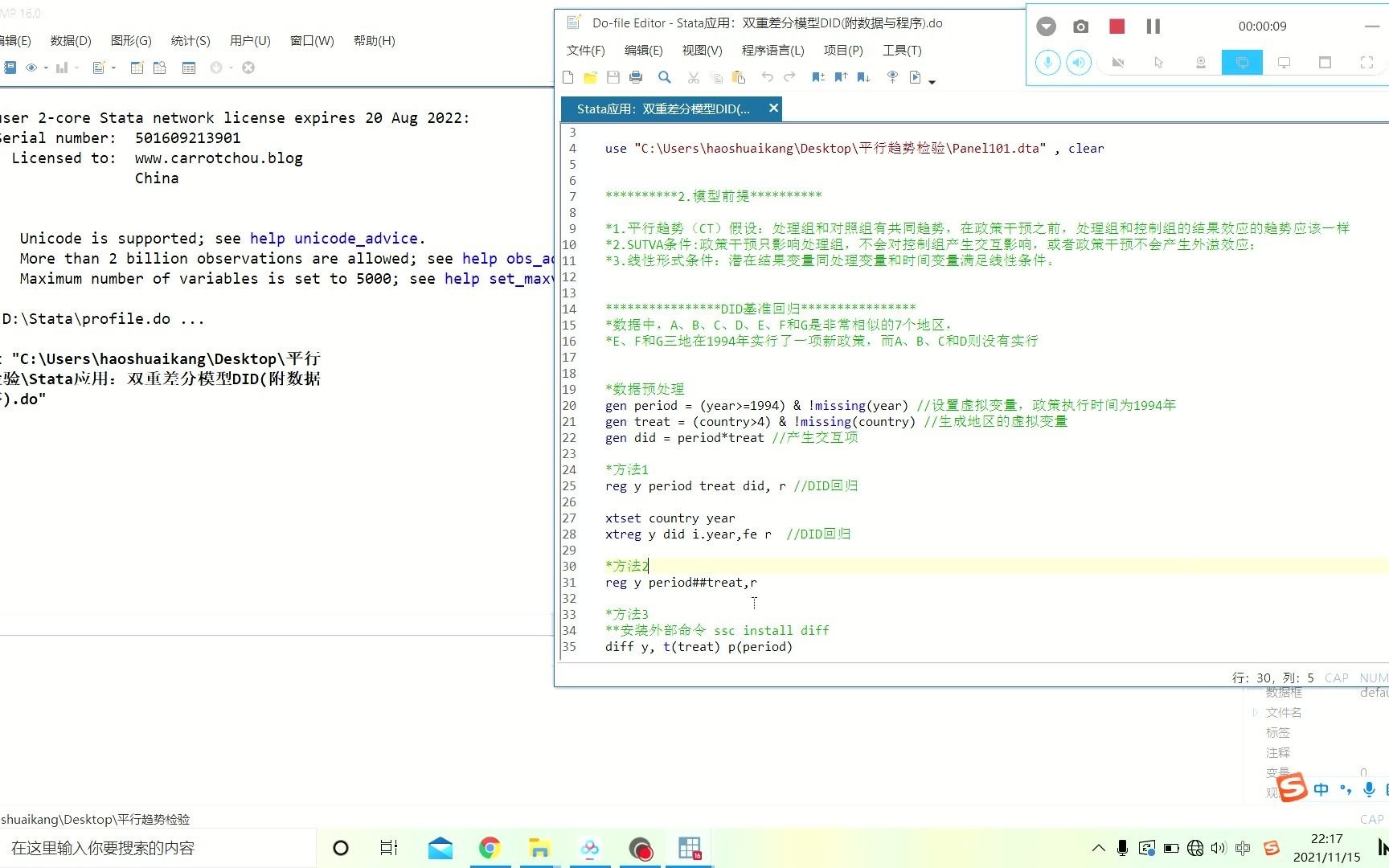The image size is (1389, 868).
Task: Save the do-file with floppy icon
Action: 613,77
